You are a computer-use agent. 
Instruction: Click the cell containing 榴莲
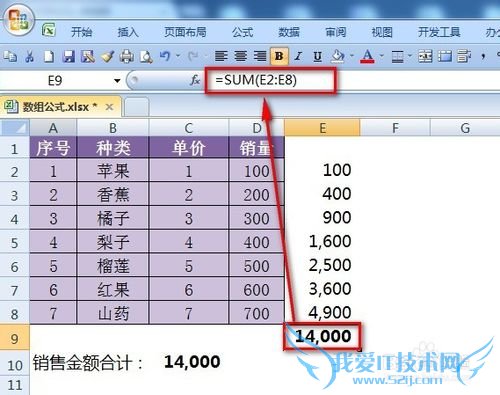click(113, 266)
